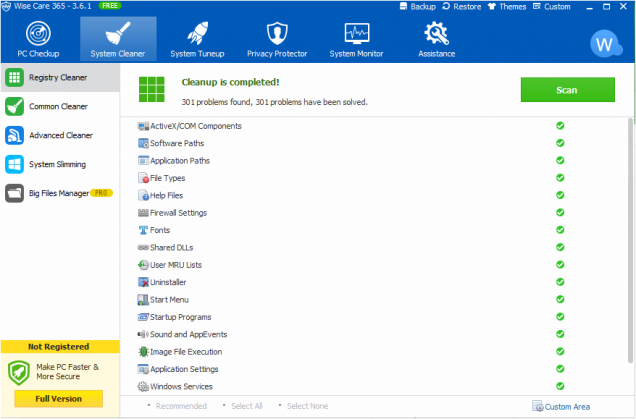Open the Custom Area link

(561, 406)
